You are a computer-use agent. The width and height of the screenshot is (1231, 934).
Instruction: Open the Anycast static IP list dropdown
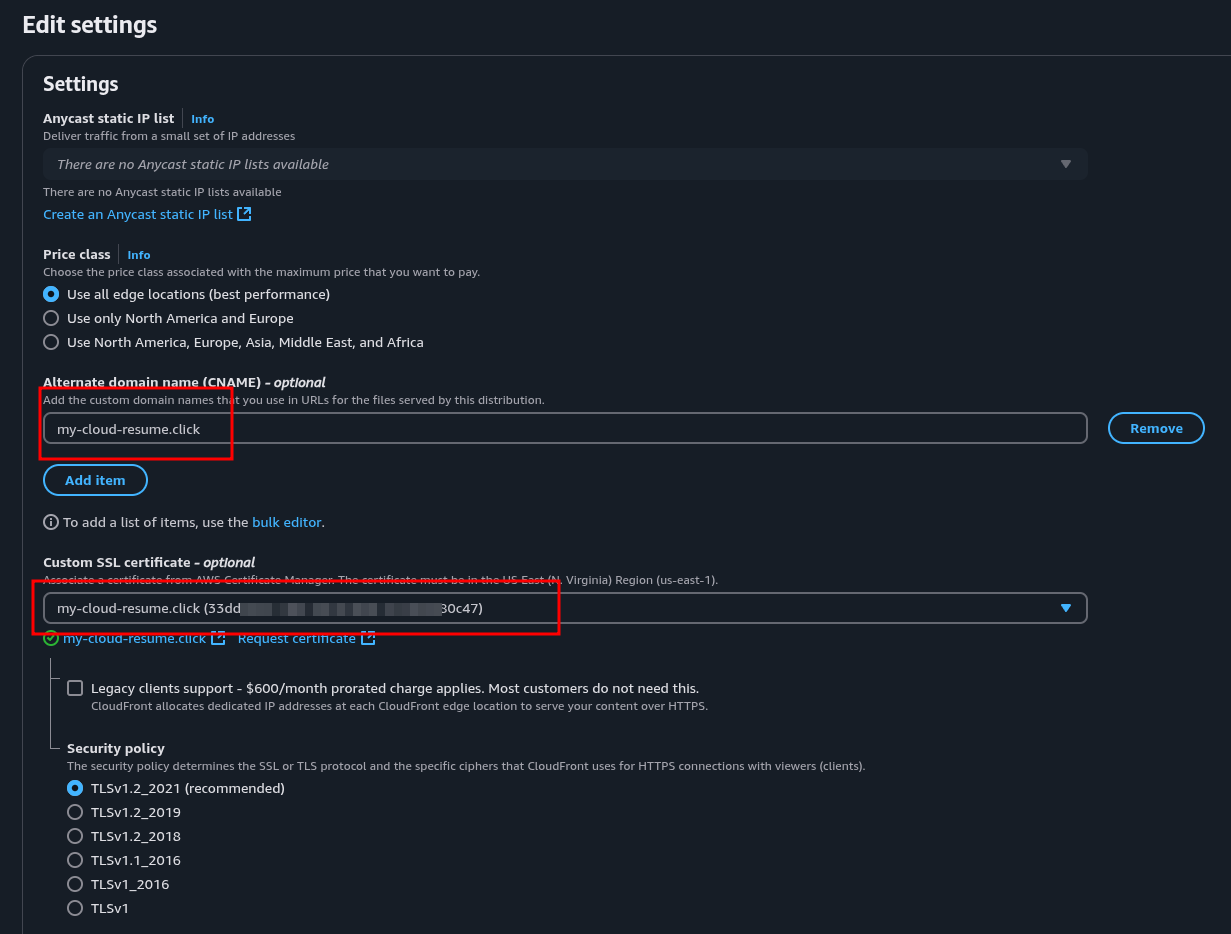click(x=1065, y=164)
